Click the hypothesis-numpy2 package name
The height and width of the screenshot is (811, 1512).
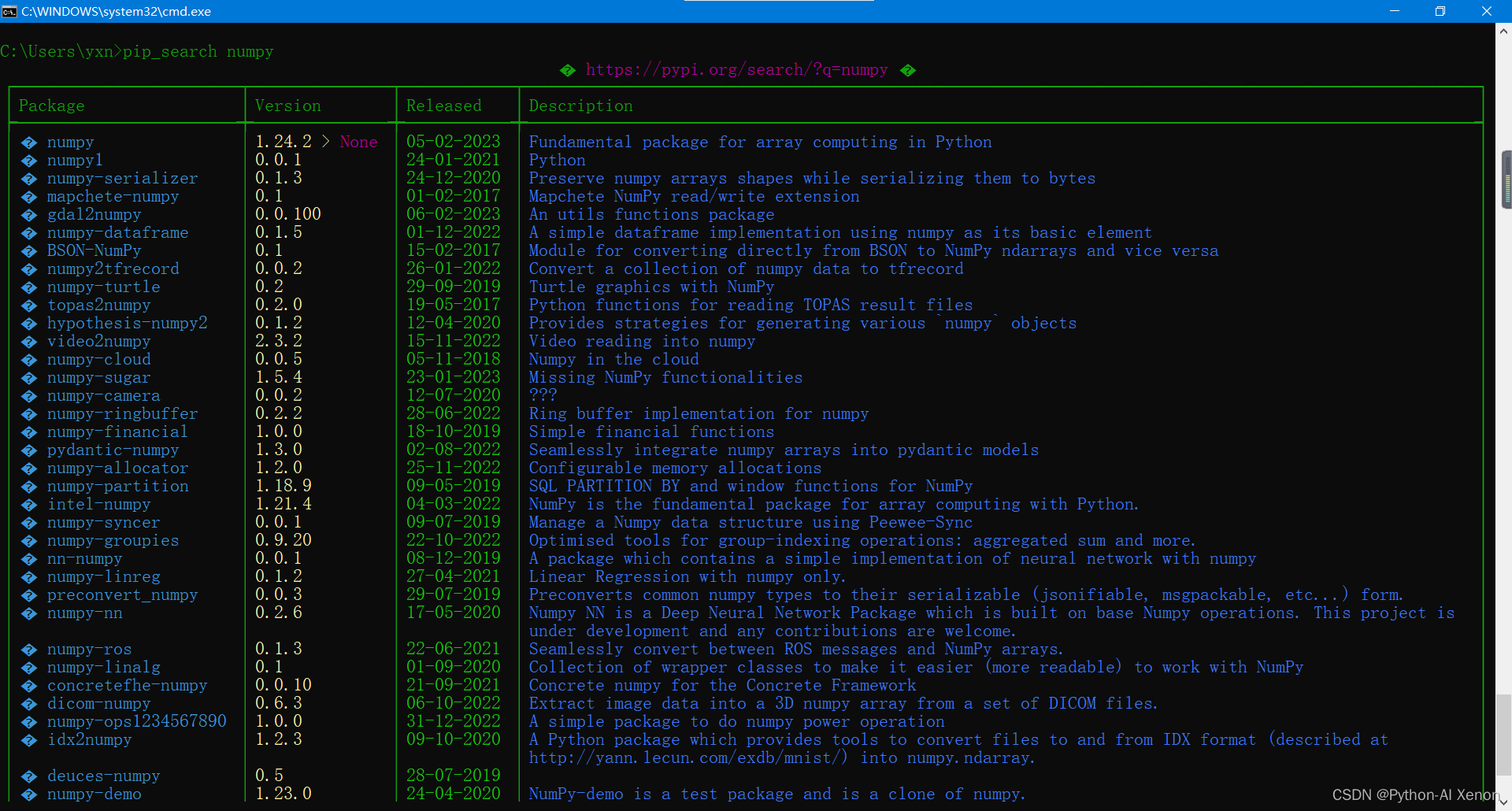click(x=128, y=323)
